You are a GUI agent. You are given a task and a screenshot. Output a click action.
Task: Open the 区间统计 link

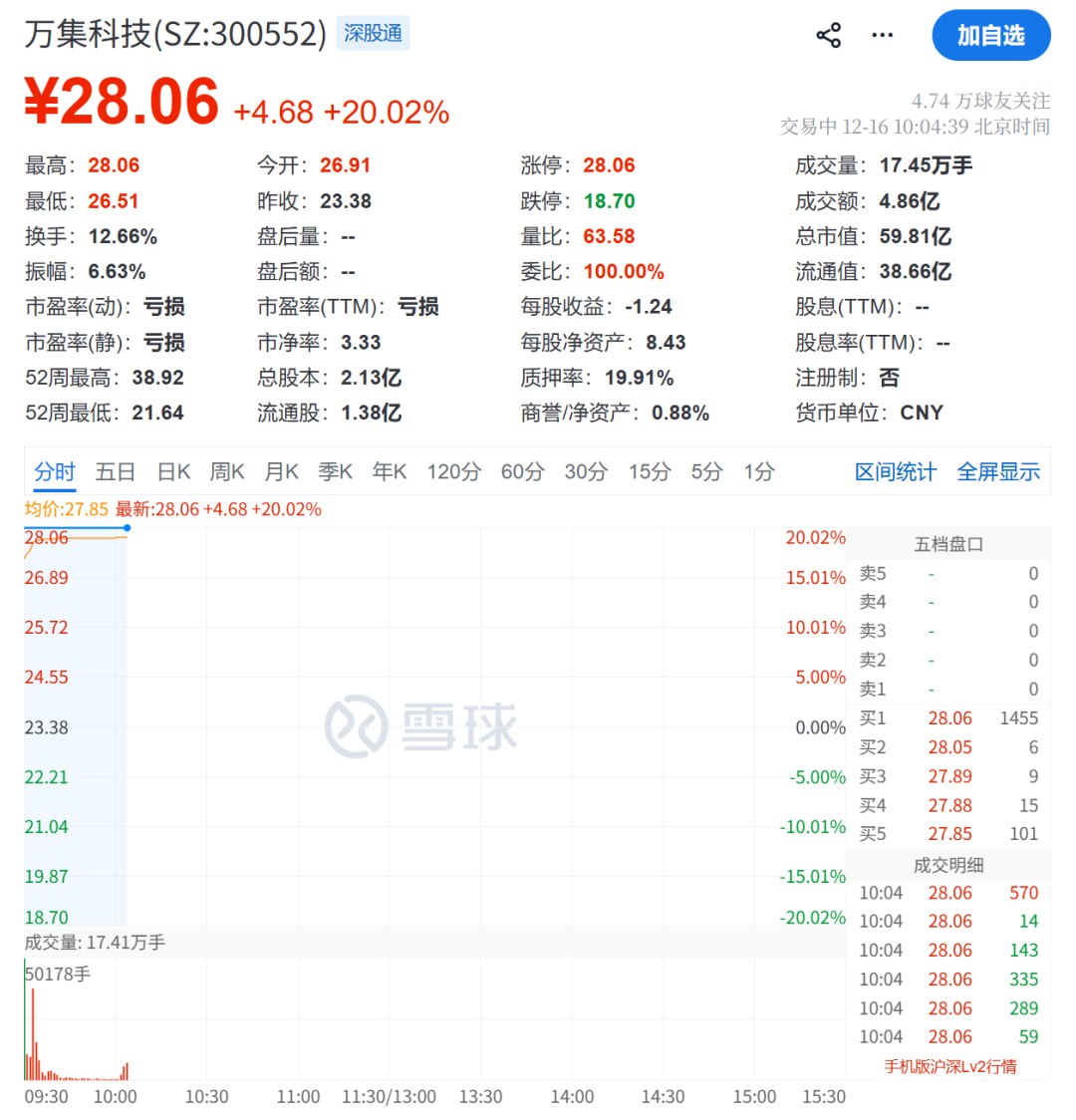click(895, 472)
